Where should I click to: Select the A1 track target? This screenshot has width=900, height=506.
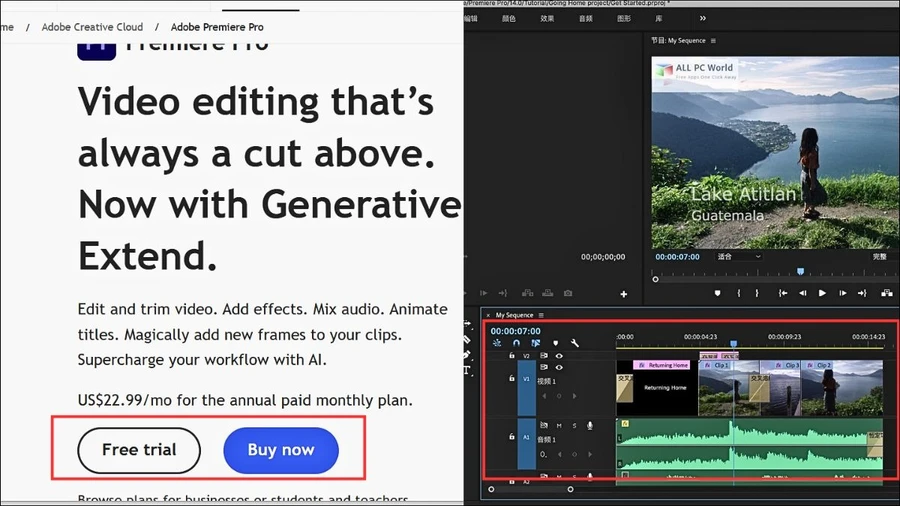pos(526,443)
